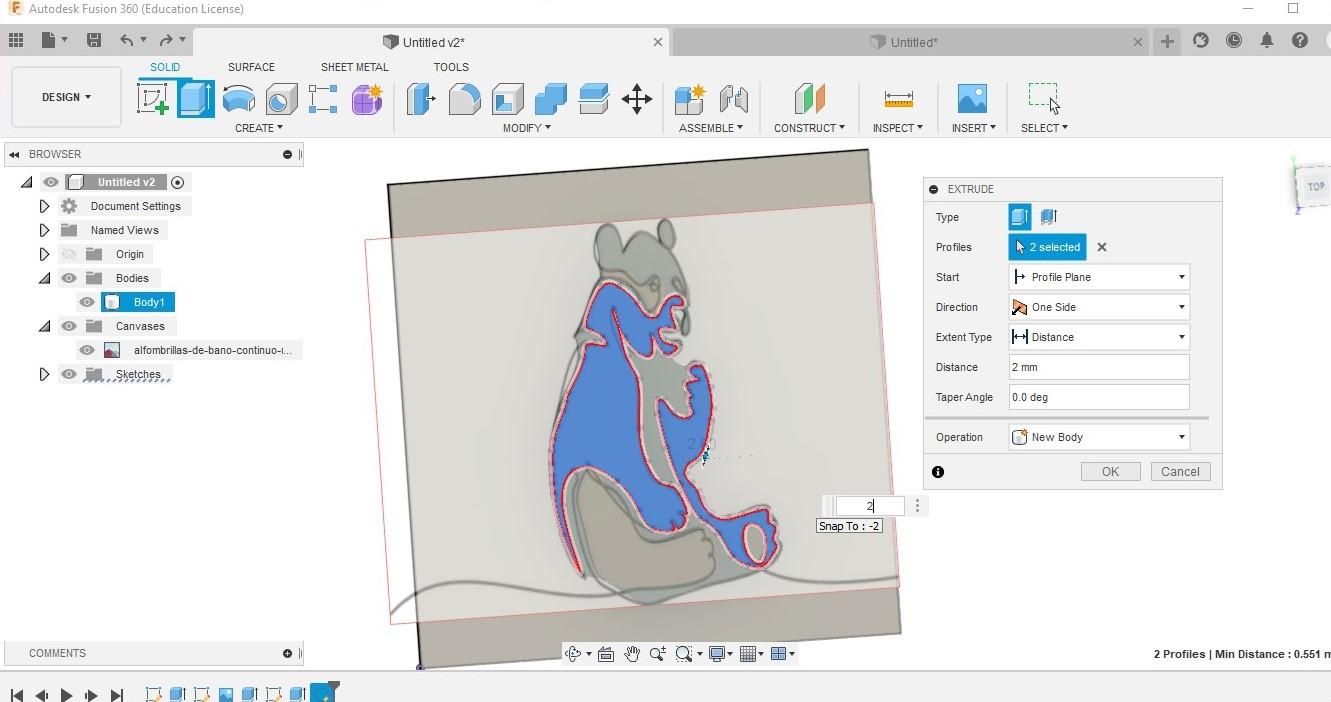Switch to the Untitled* document tab
The image size is (1331, 702).
point(912,42)
